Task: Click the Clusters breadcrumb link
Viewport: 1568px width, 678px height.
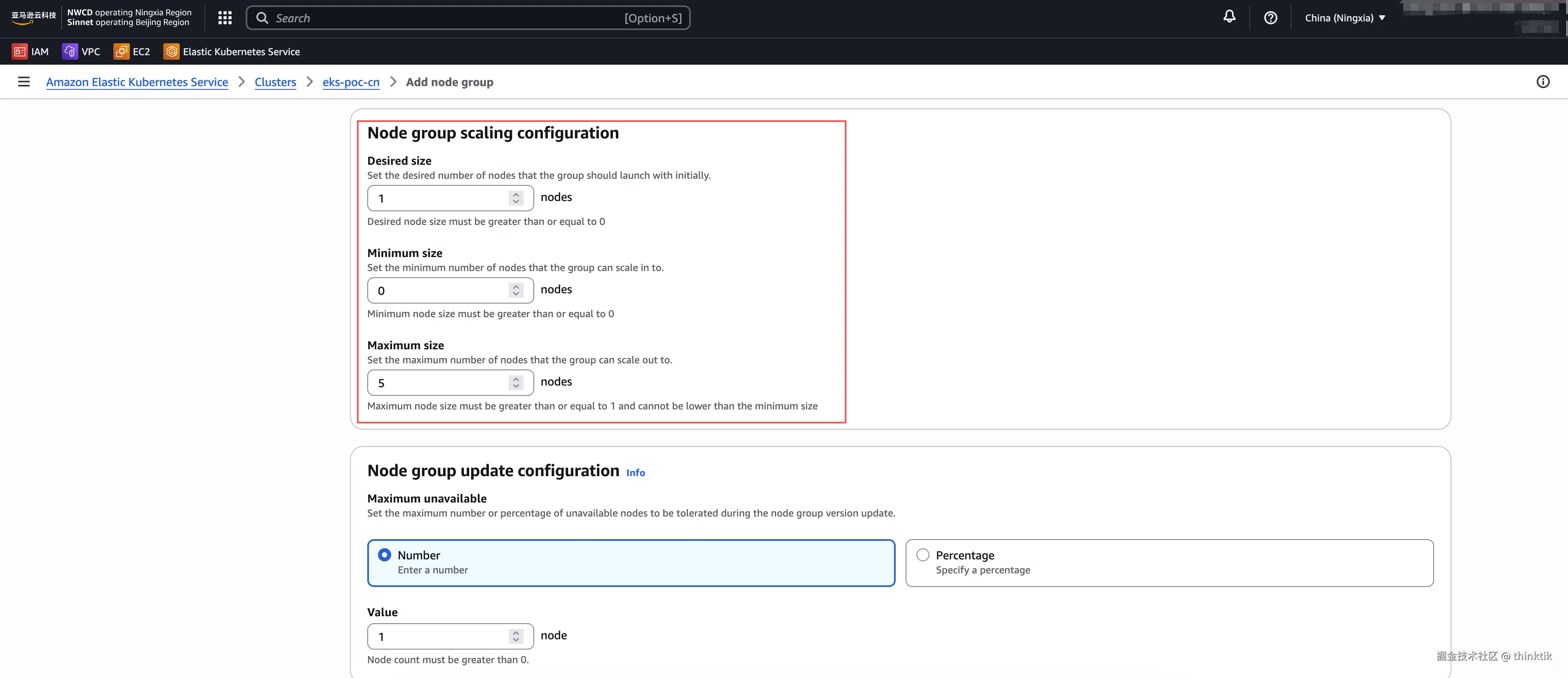Action: point(275,82)
